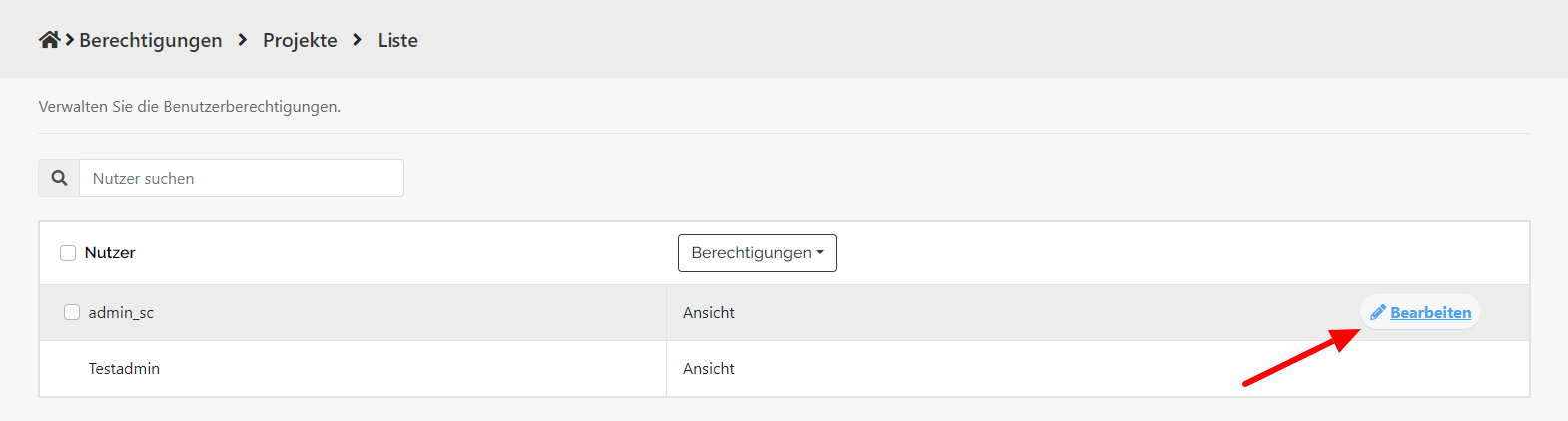Select the Testadmin user row

(x=124, y=368)
